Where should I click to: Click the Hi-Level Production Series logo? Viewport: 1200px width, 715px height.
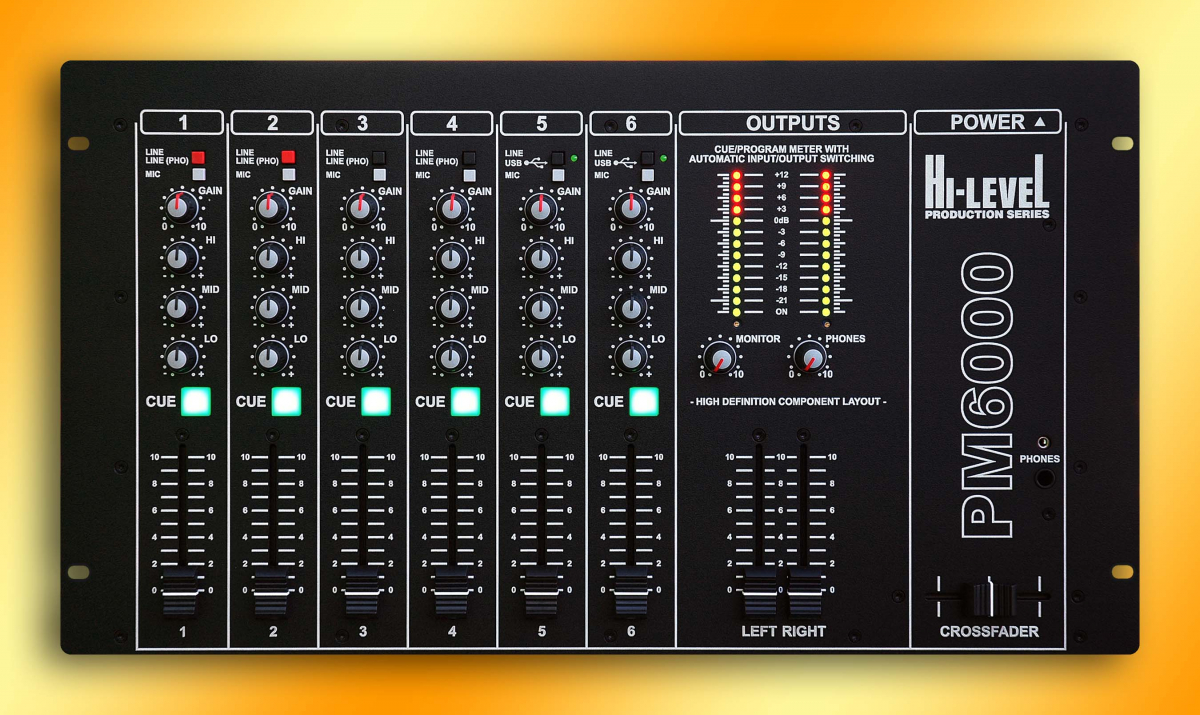[x=988, y=188]
